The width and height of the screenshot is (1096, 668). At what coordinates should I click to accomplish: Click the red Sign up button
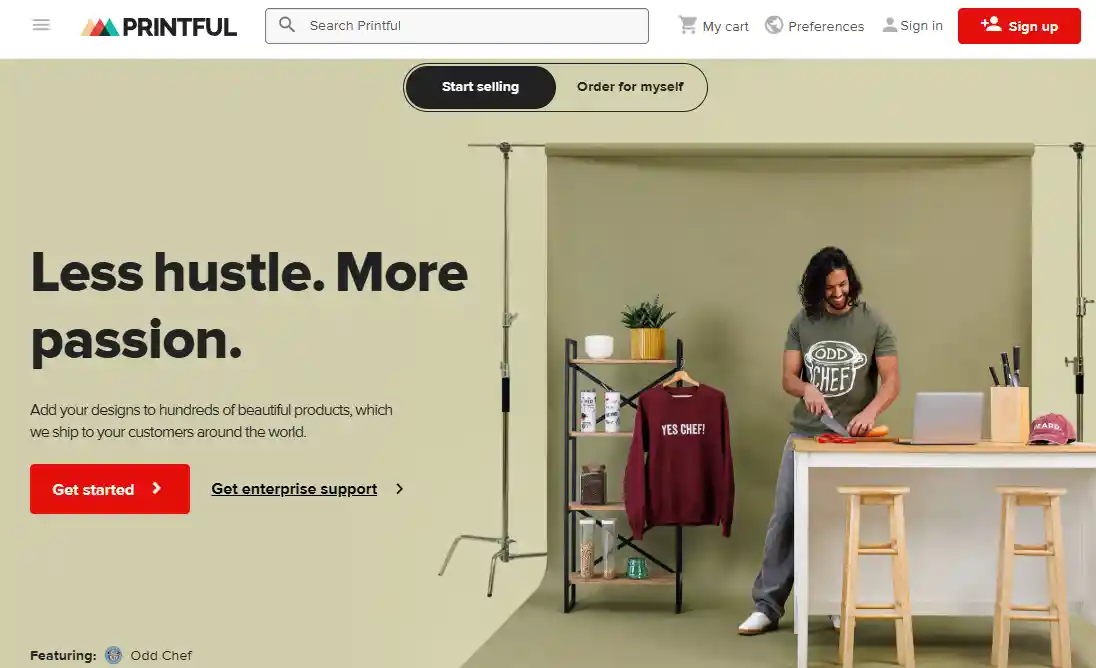point(1019,26)
